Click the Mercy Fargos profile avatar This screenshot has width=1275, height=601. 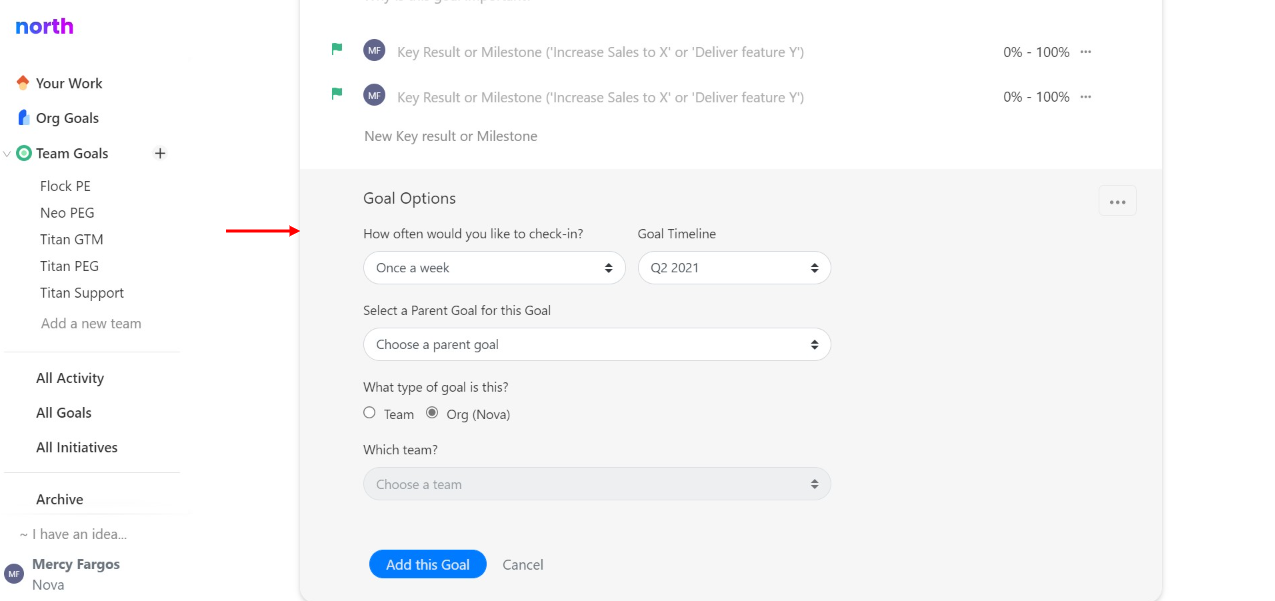coord(14,574)
